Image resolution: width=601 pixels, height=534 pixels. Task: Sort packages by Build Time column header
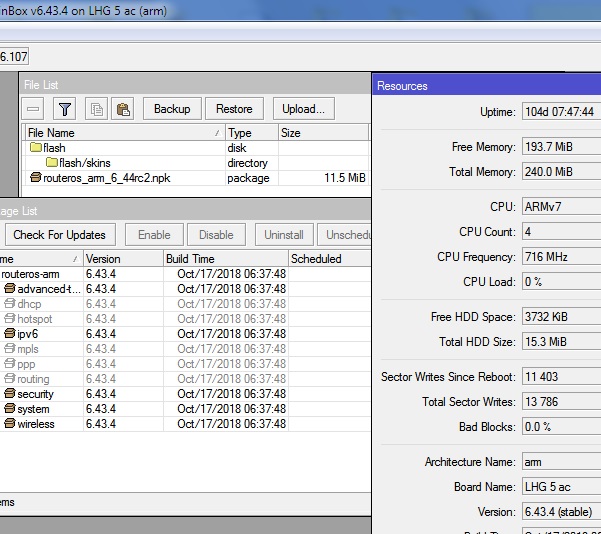(x=226, y=259)
